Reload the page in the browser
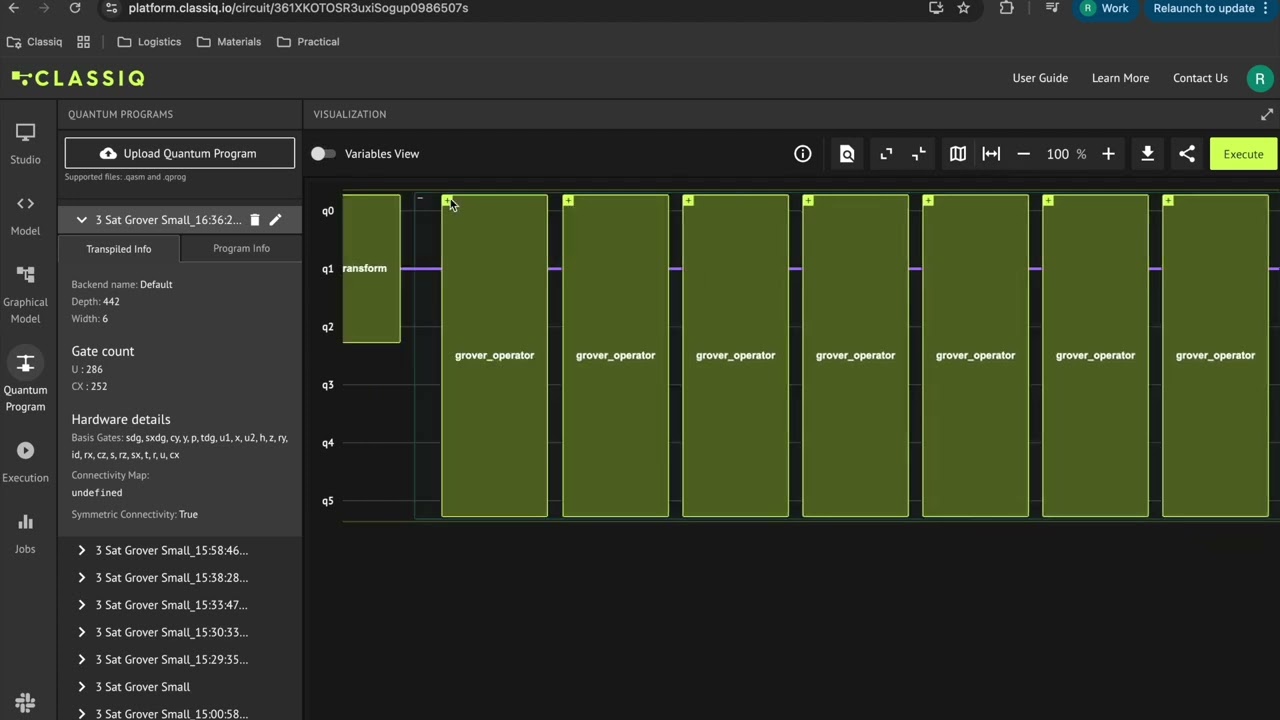 coord(75,8)
